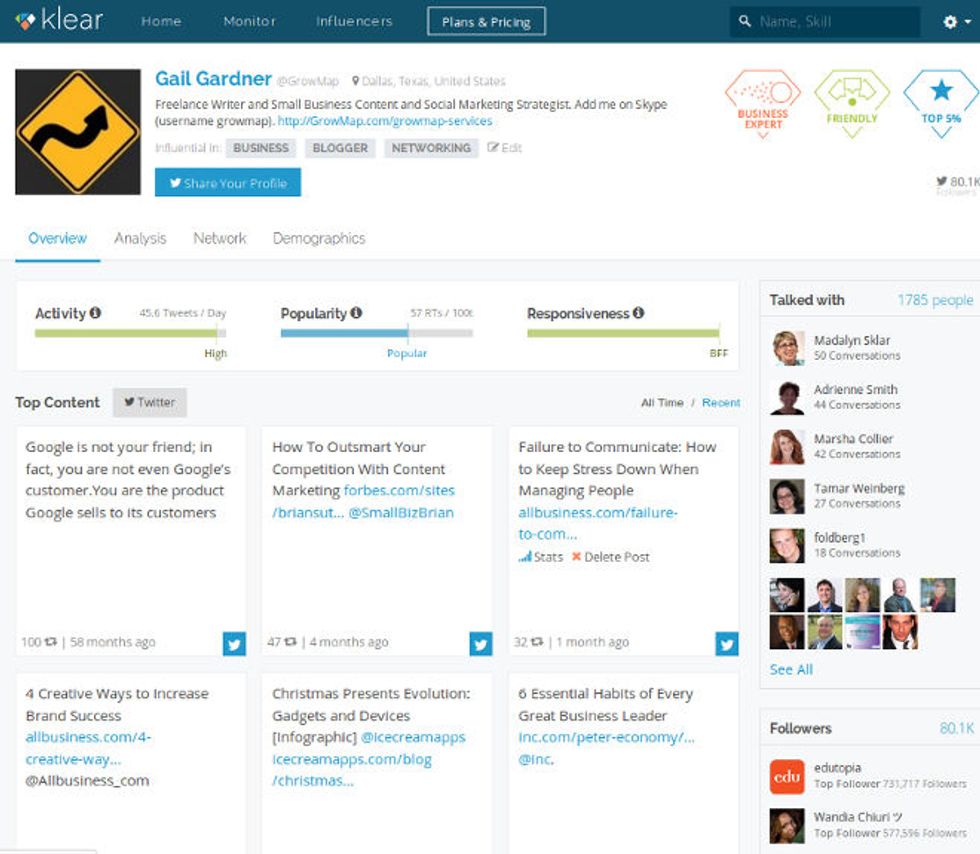This screenshot has height=854, width=980.
Task: Open the Influencers menu
Action: point(354,21)
